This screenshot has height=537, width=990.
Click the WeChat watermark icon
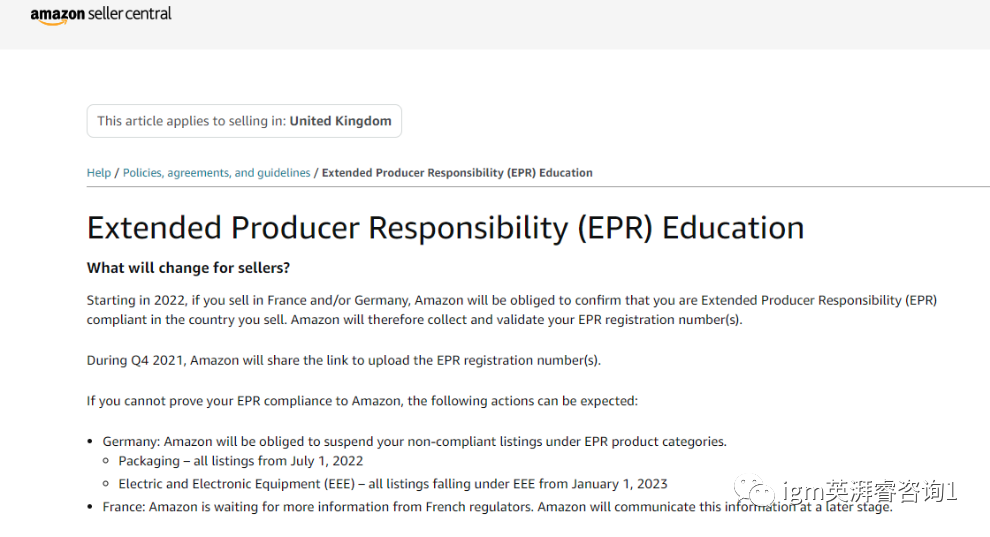(754, 490)
